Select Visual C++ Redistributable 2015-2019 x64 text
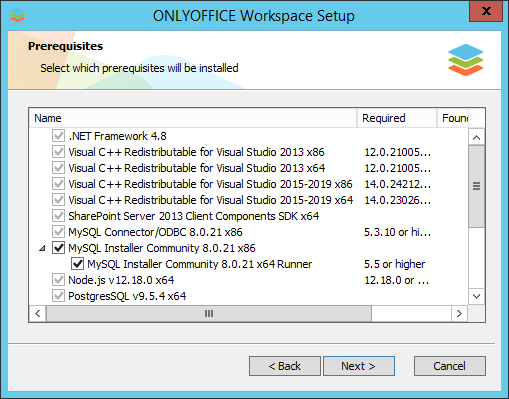Viewport: 509px width, 399px height. tap(211, 200)
